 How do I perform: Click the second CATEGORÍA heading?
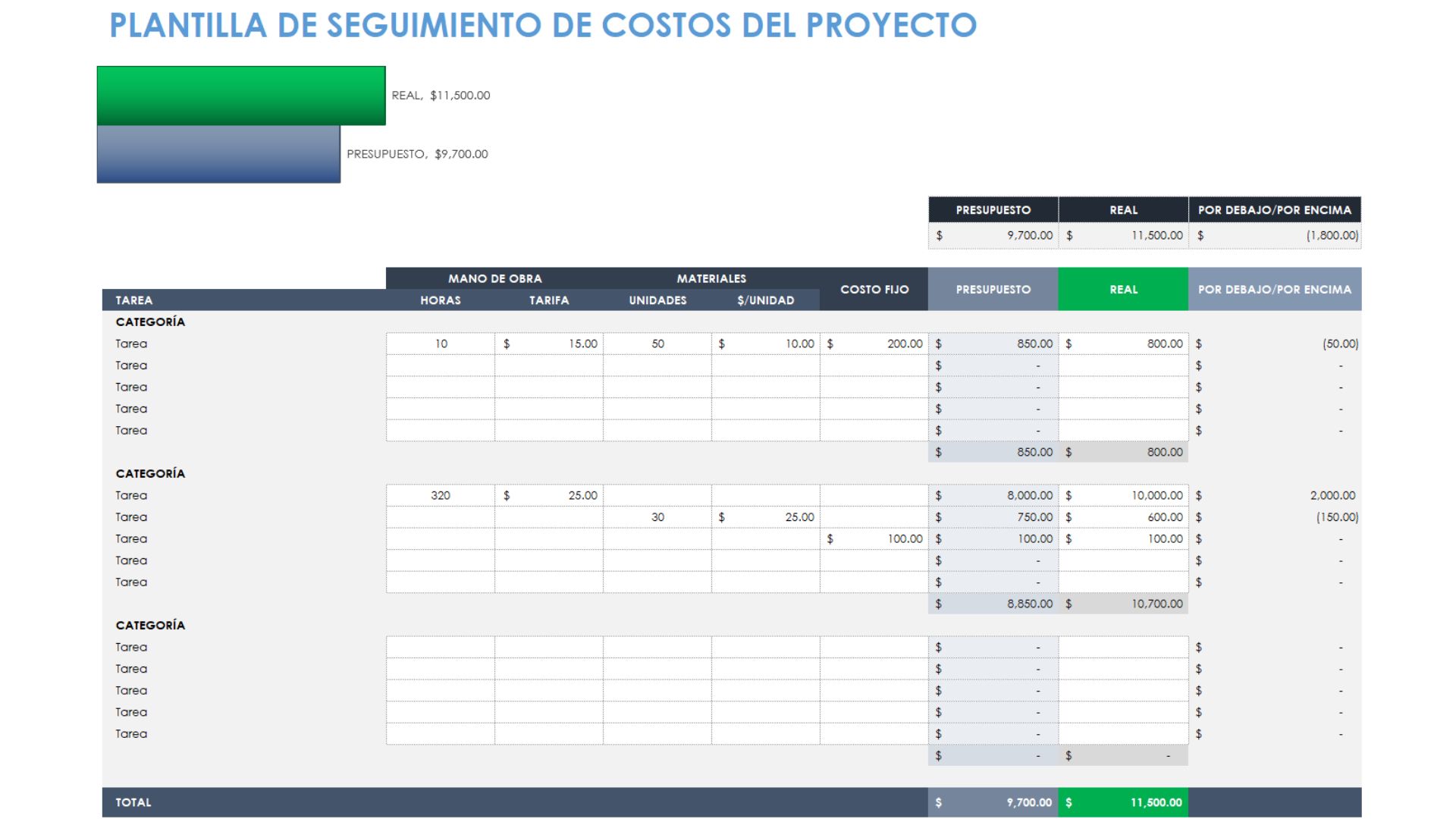[150, 473]
